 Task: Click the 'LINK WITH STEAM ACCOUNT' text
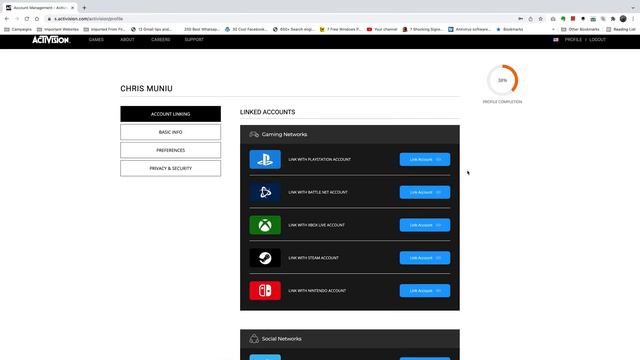pyautogui.click(x=313, y=258)
